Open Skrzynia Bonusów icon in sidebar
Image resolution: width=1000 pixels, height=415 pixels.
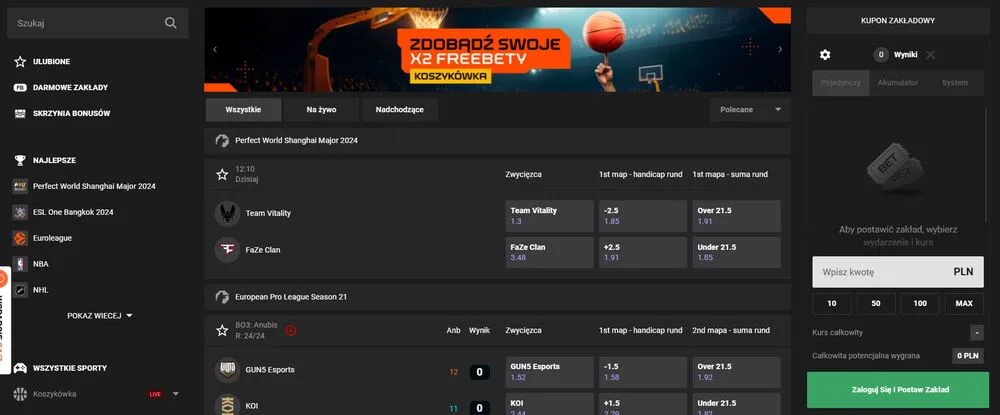20,113
